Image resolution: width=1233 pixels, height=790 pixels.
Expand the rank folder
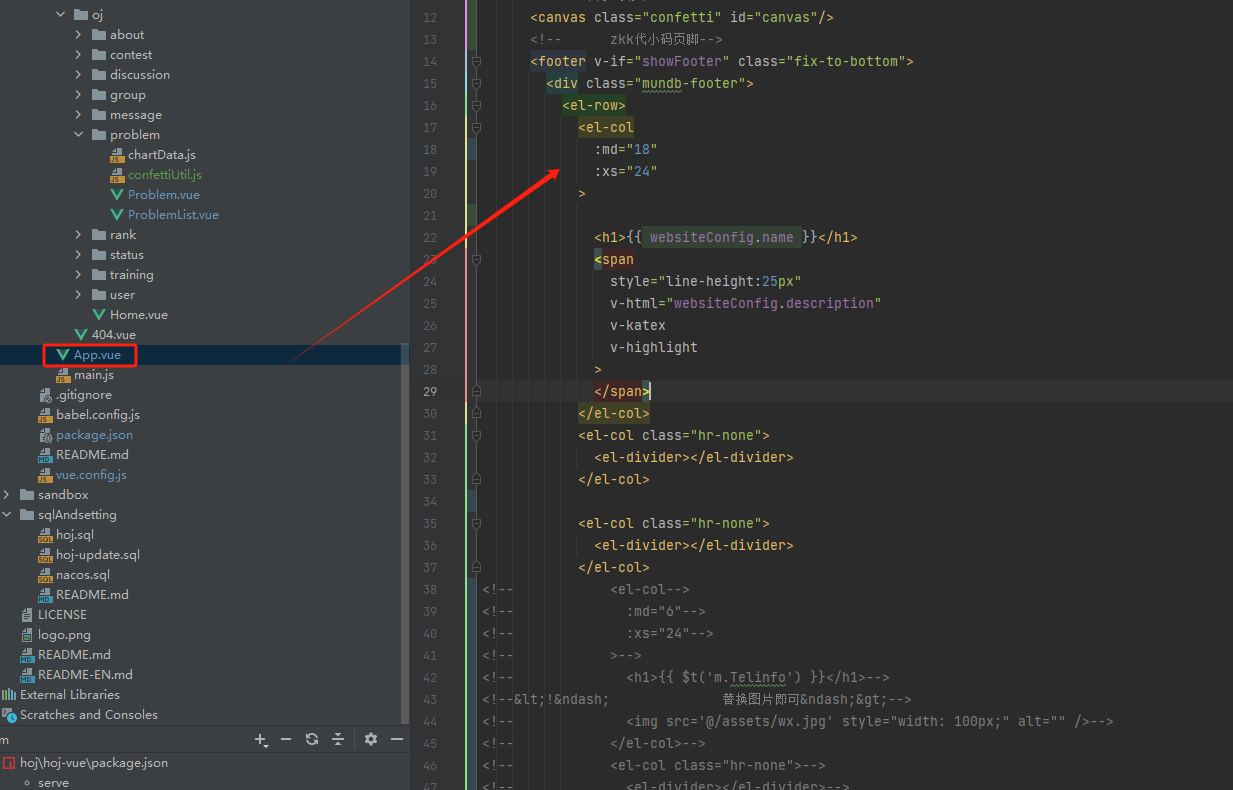point(79,235)
